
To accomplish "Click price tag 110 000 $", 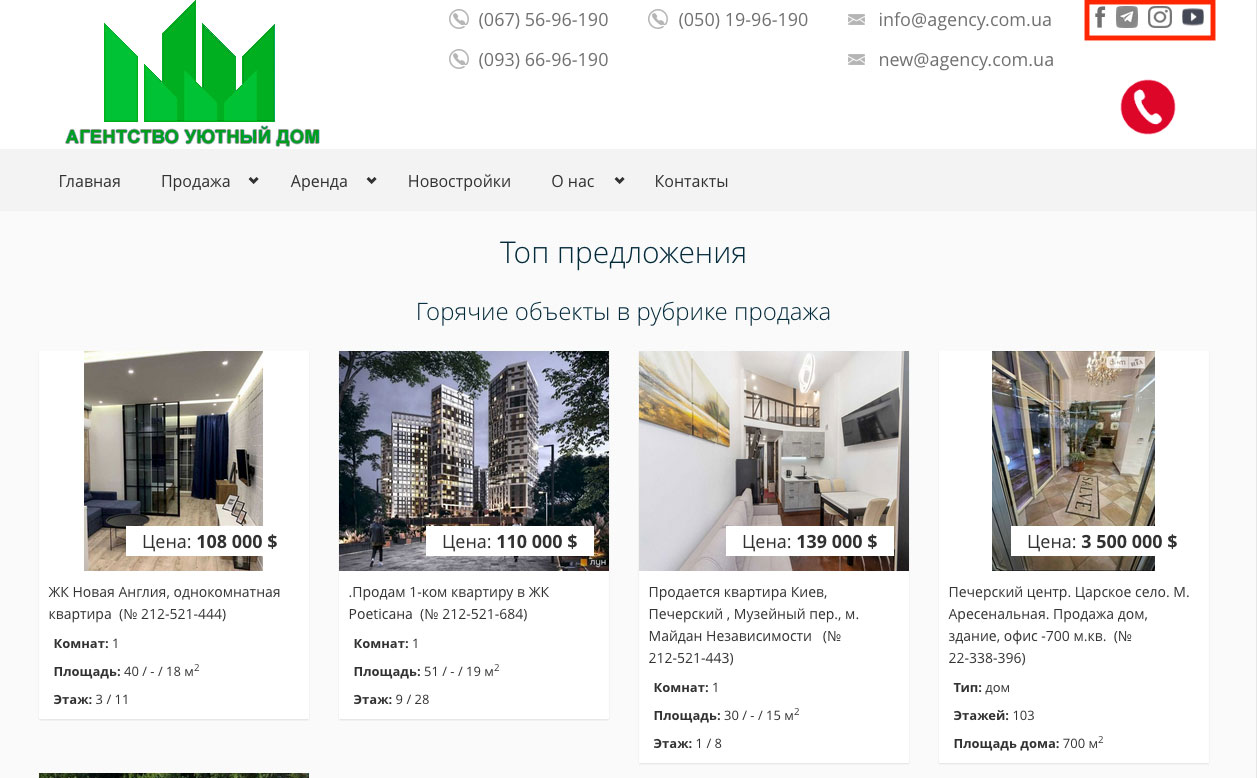I will pos(510,541).
